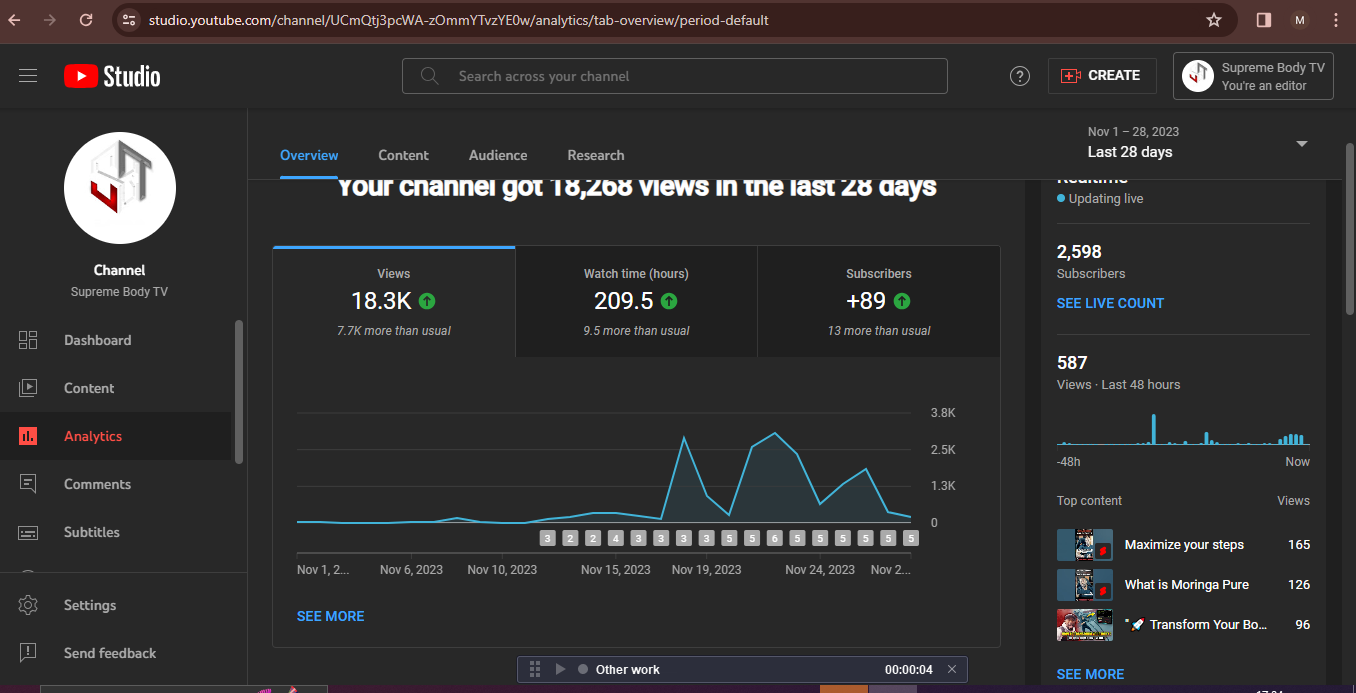This screenshot has width=1356, height=693.
Task: Toggle the browser side panel
Action: click(1264, 20)
